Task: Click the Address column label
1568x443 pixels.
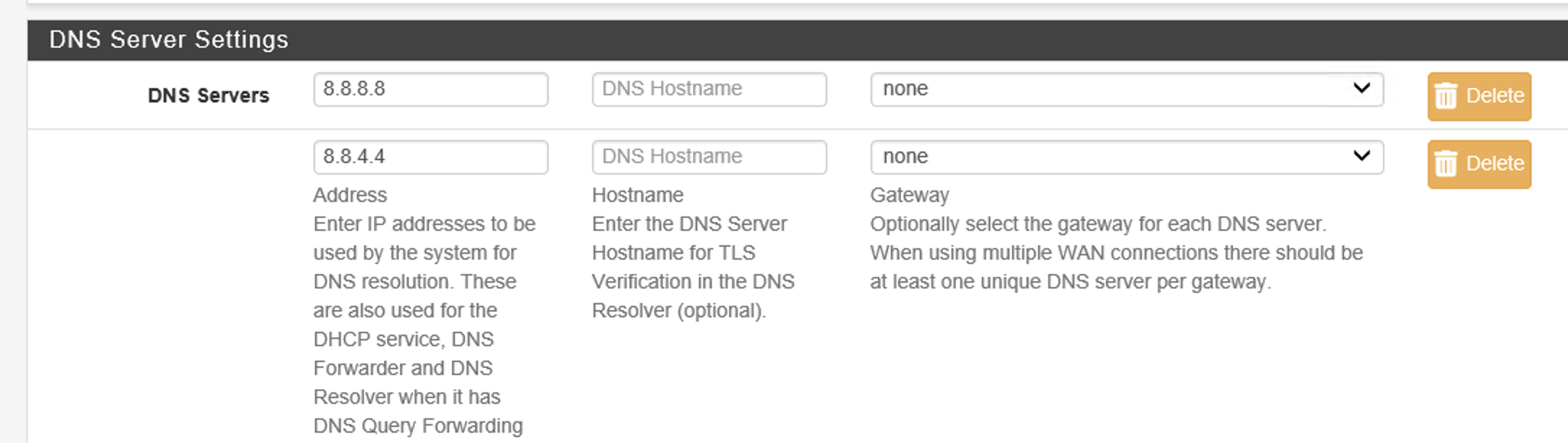Action: click(x=350, y=196)
